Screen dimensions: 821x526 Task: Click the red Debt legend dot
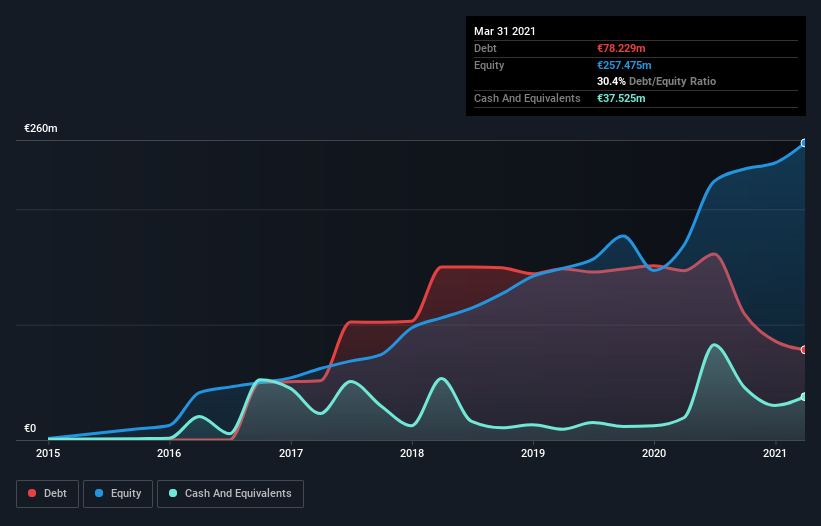pyautogui.click(x=32, y=493)
